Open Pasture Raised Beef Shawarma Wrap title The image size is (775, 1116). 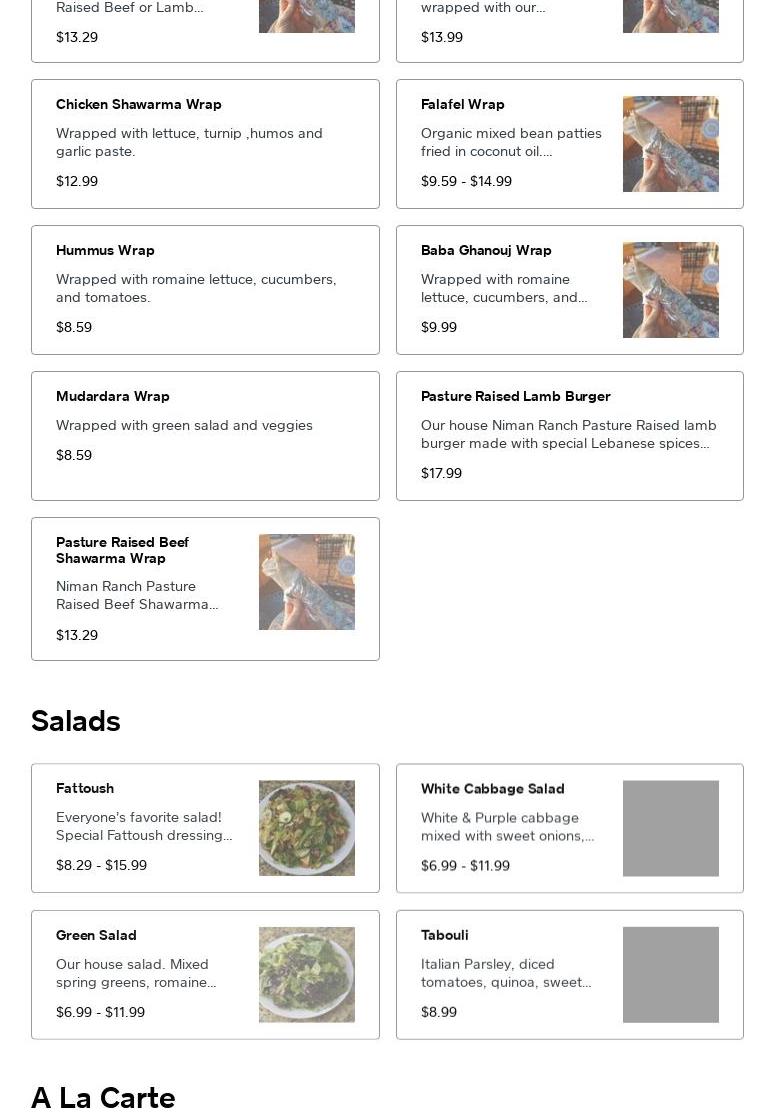(122, 550)
